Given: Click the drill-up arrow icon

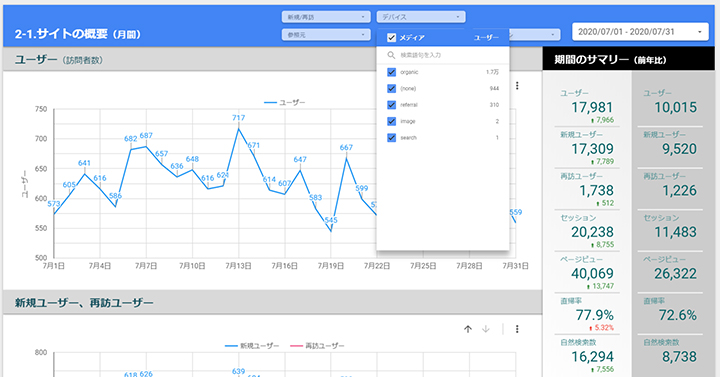Looking at the screenshot, I should pyautogui.click(x=468, y=329).
